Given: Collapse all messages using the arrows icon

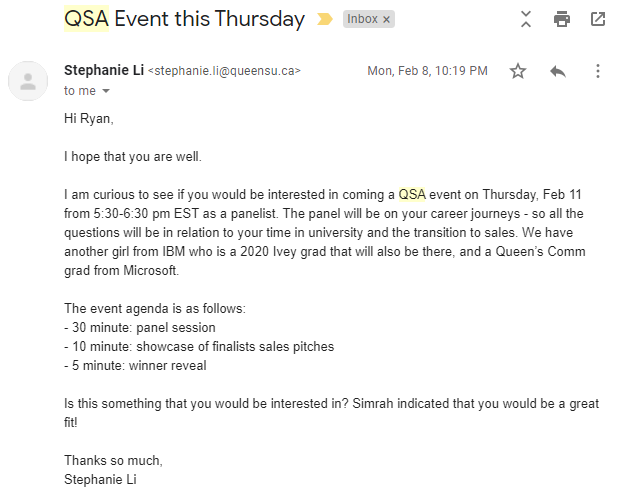Looking at the screenshot, I should pyautogui.click(x=525, y=19).
